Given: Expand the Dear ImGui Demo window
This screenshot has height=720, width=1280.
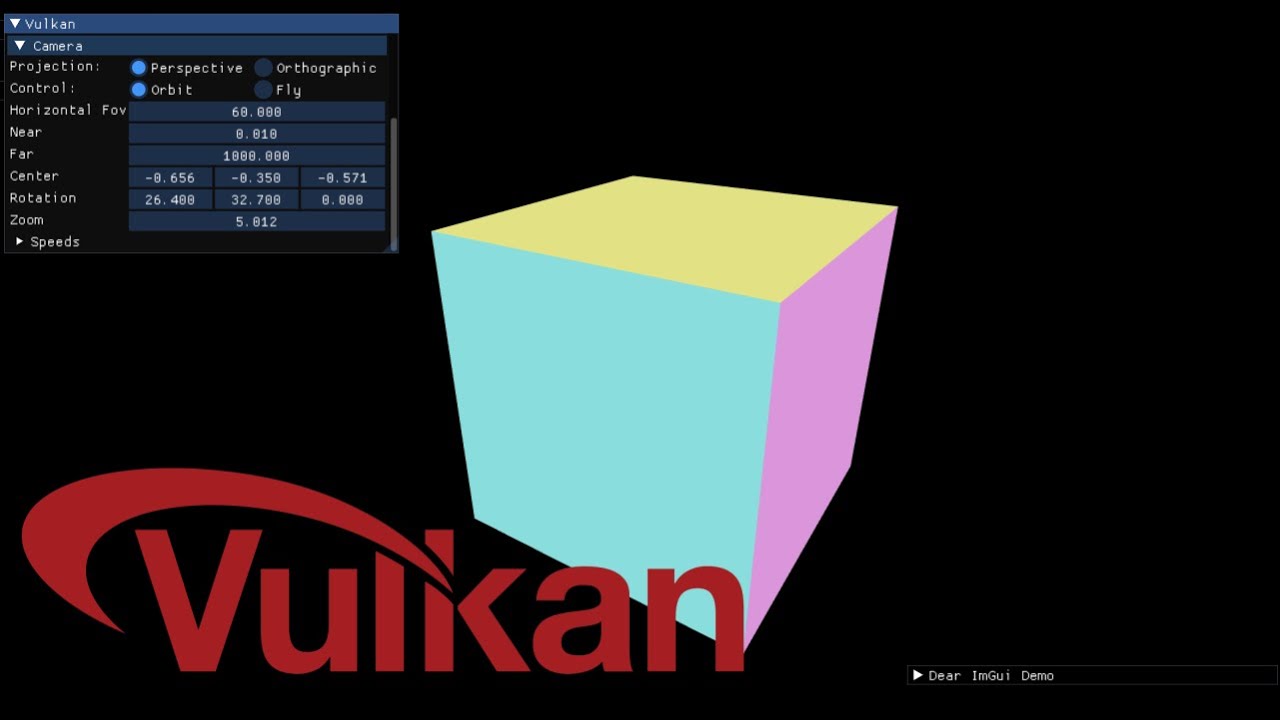Looking at the screenshot, I should 918,675.
